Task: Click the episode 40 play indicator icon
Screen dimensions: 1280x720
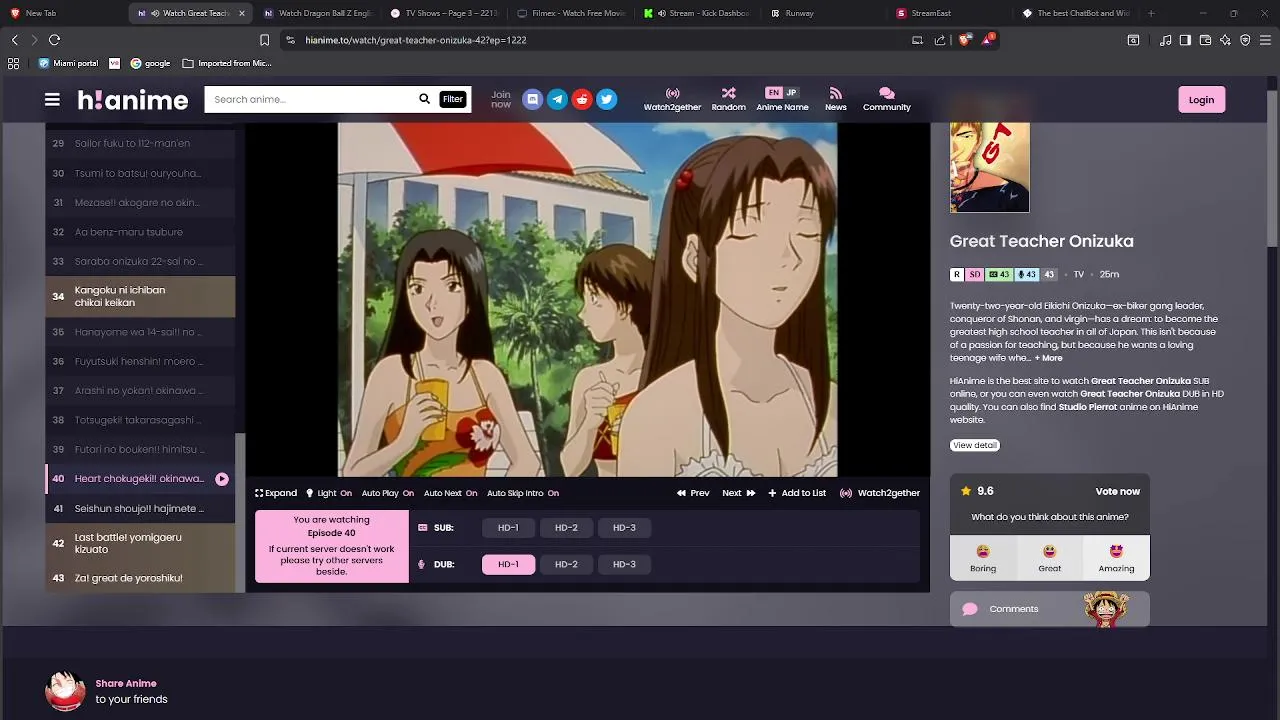Action: point(222,479)
